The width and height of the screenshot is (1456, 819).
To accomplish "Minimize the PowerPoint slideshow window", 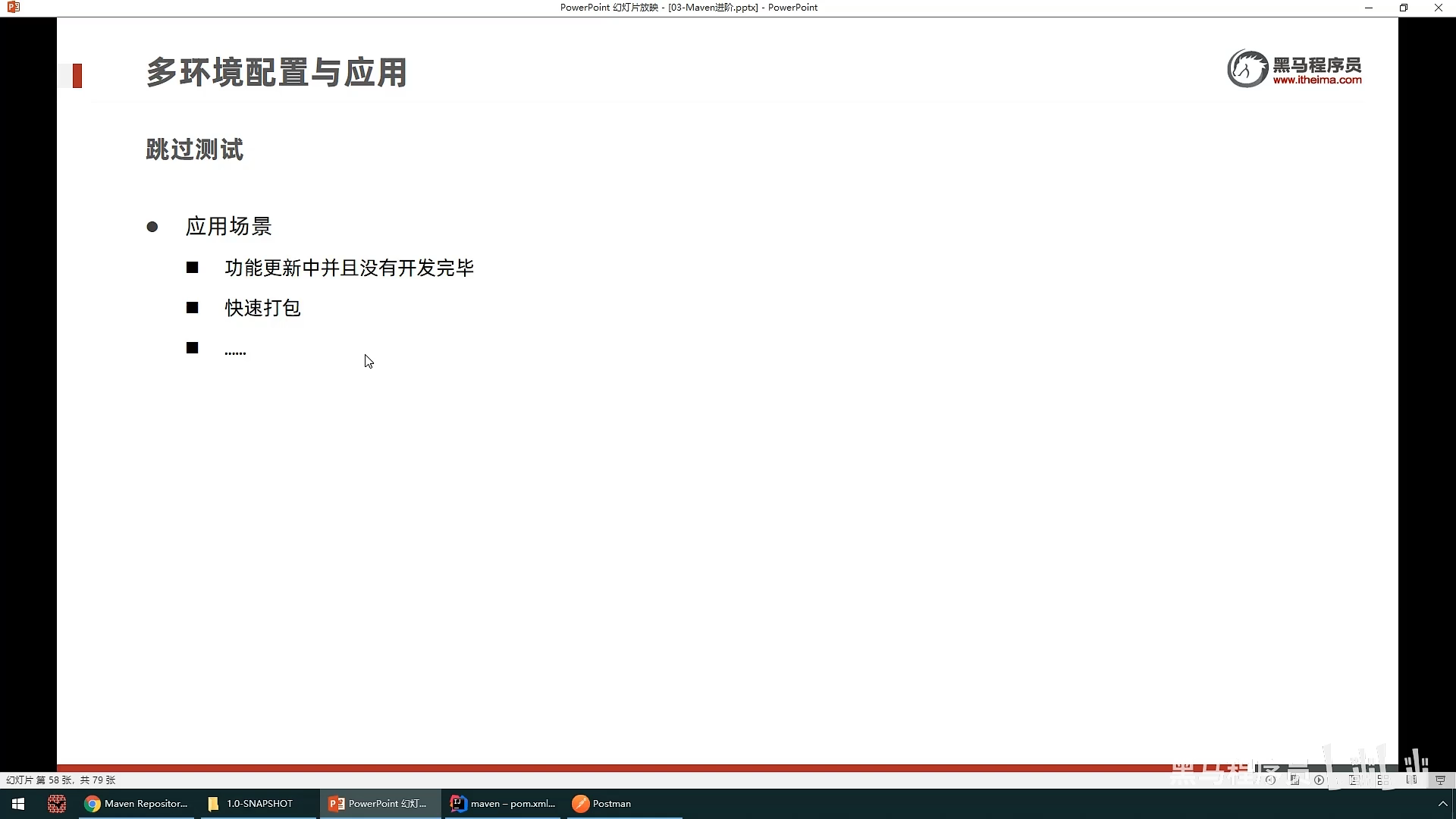I will point(1369,8).
